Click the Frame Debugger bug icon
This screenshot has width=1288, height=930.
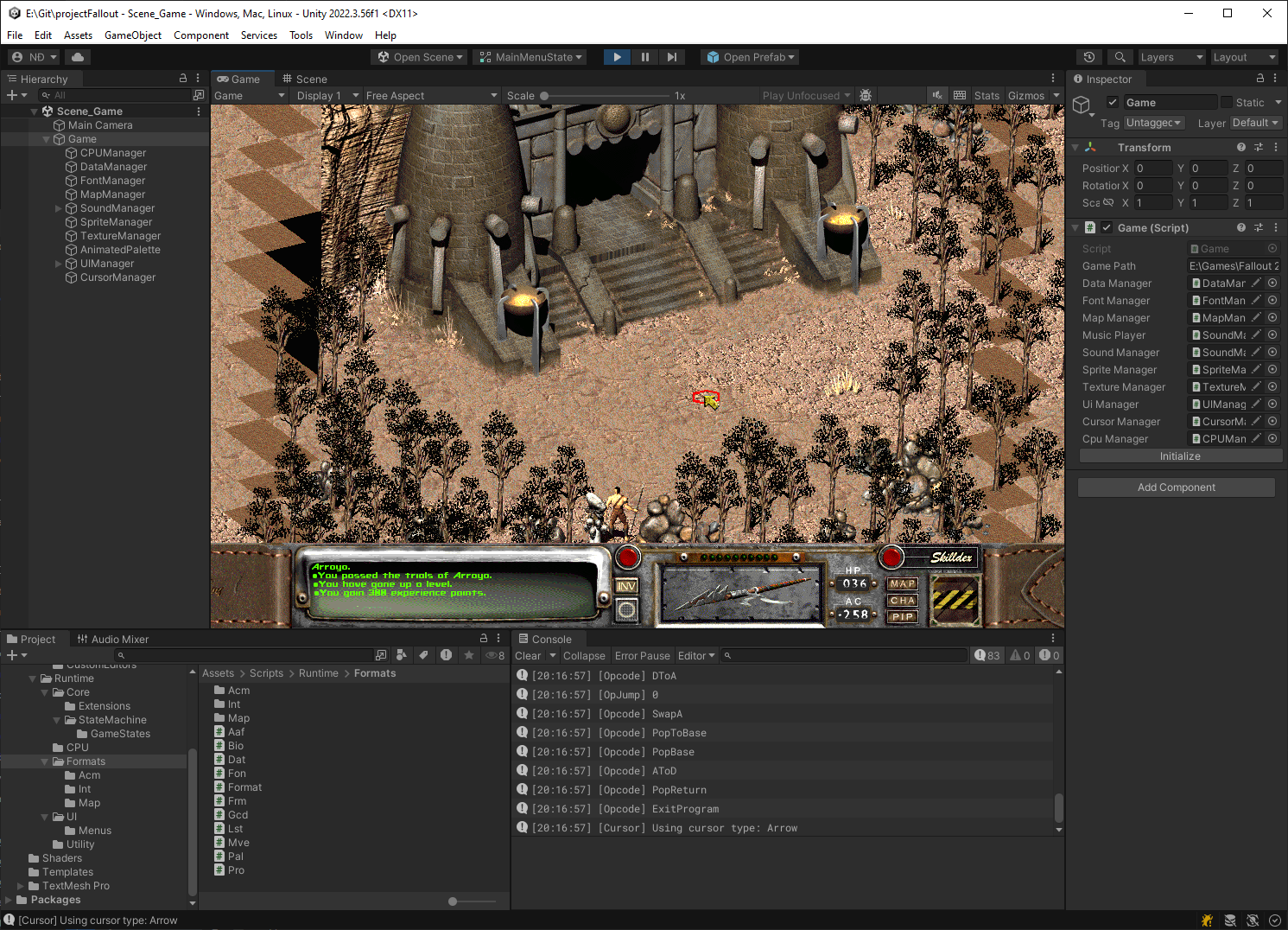866,95
